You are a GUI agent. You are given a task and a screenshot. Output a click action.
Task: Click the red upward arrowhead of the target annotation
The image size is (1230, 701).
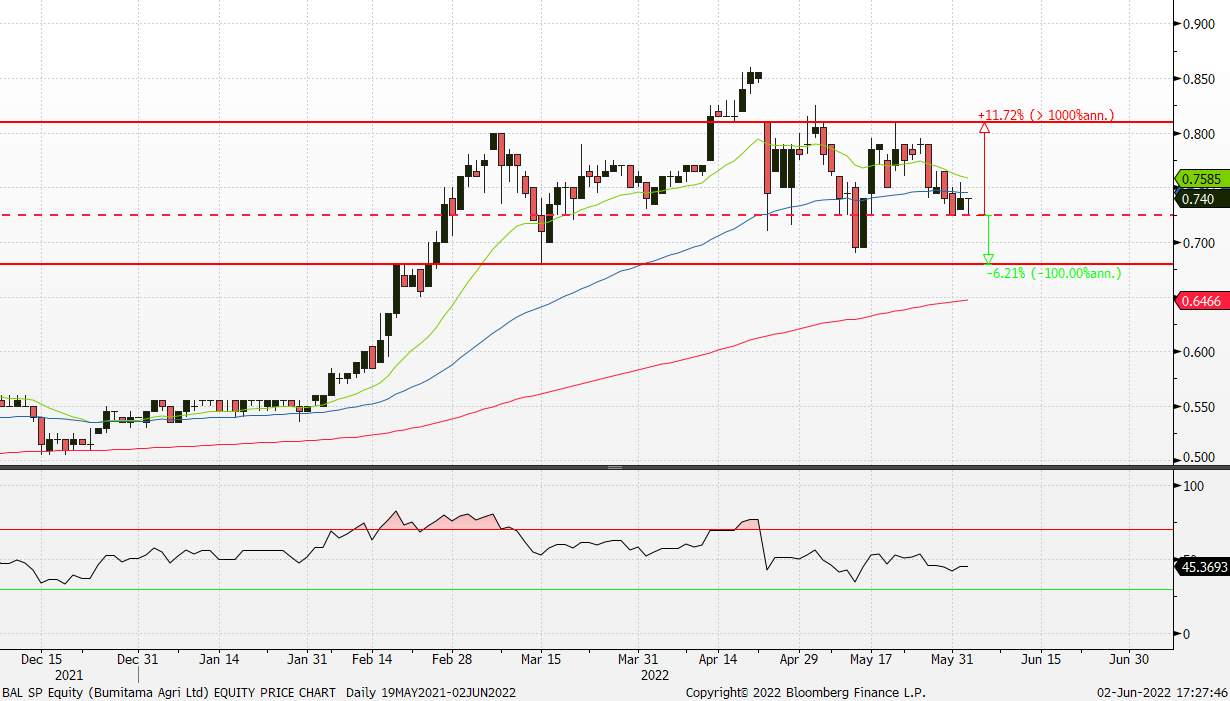pos(985,128)
